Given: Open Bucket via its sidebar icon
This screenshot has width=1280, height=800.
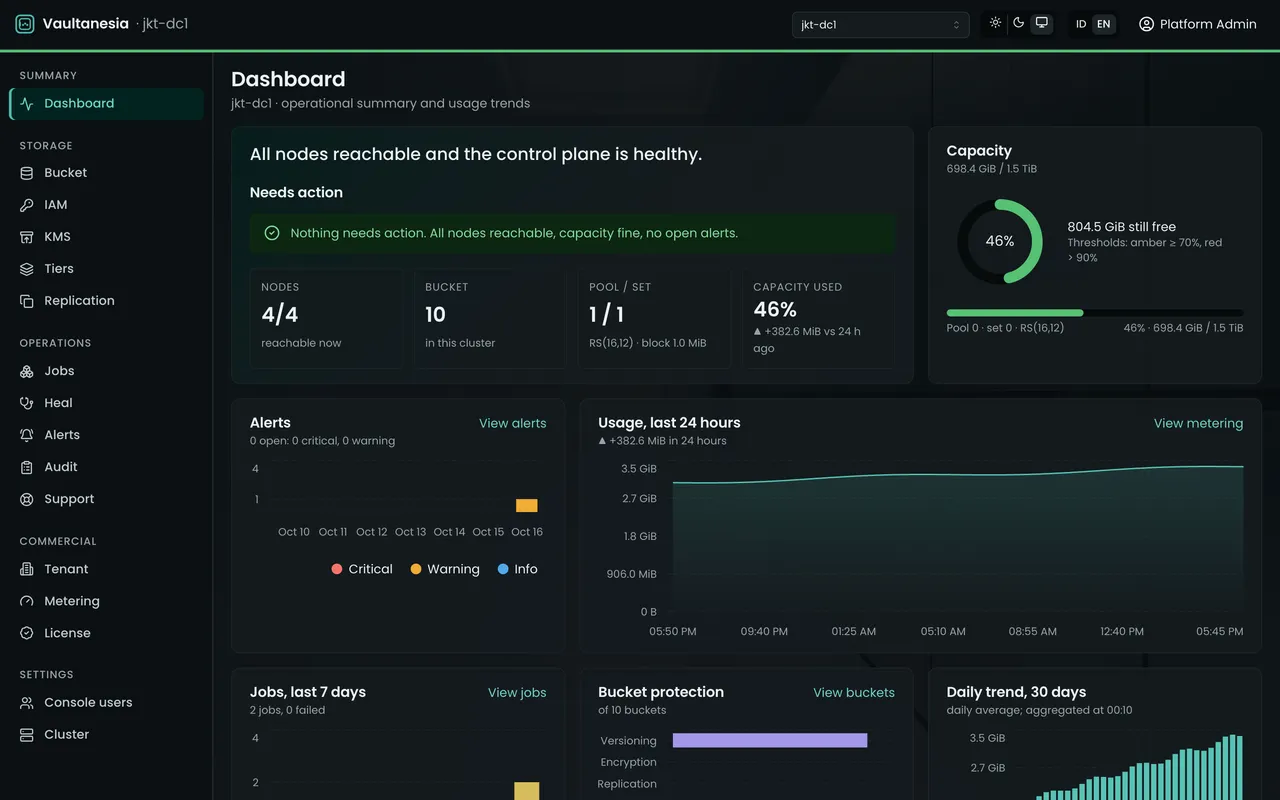Looking at the screenshot, I should tap(27, 173).
